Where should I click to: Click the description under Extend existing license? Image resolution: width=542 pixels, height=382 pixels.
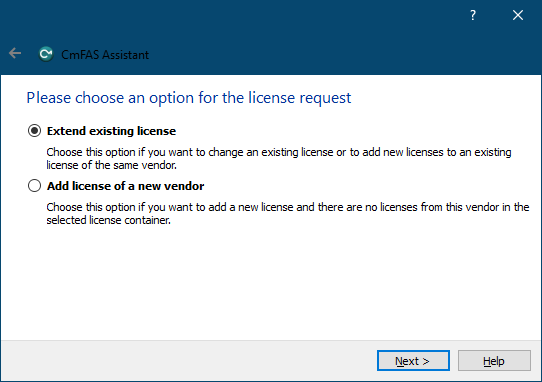coord(279,159)
